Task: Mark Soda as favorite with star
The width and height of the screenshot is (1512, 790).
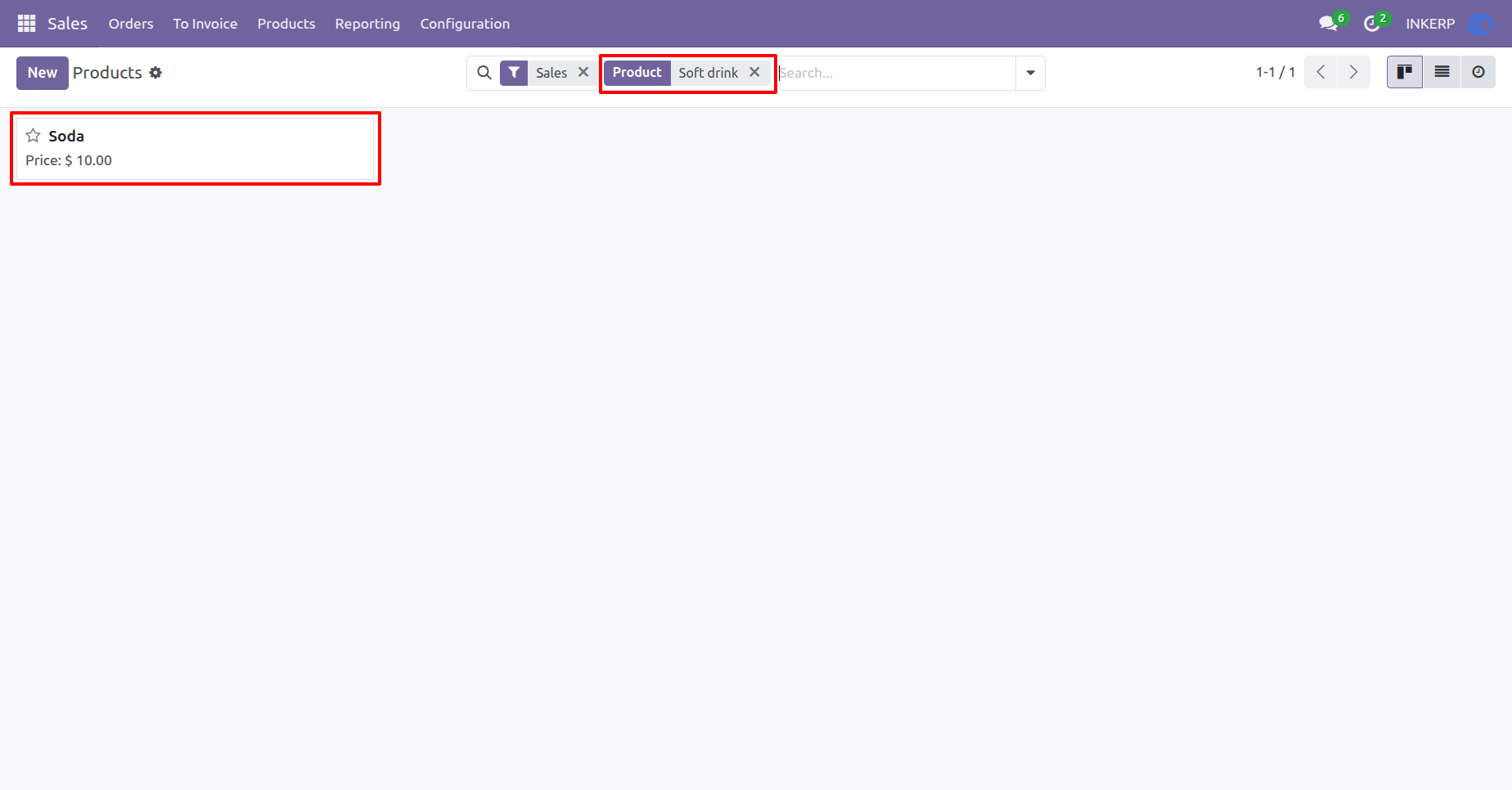Action: pos(33,136)
